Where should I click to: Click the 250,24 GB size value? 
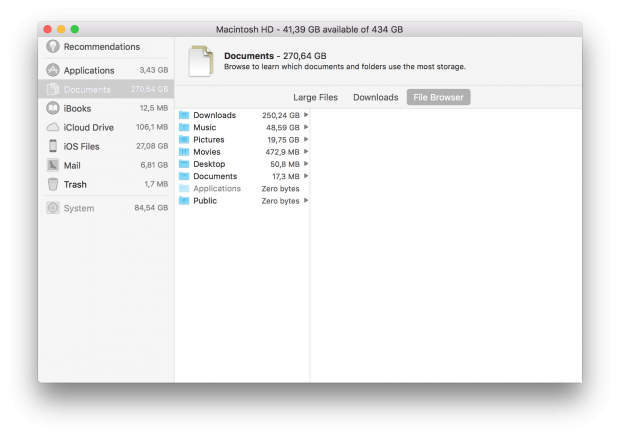281,115
